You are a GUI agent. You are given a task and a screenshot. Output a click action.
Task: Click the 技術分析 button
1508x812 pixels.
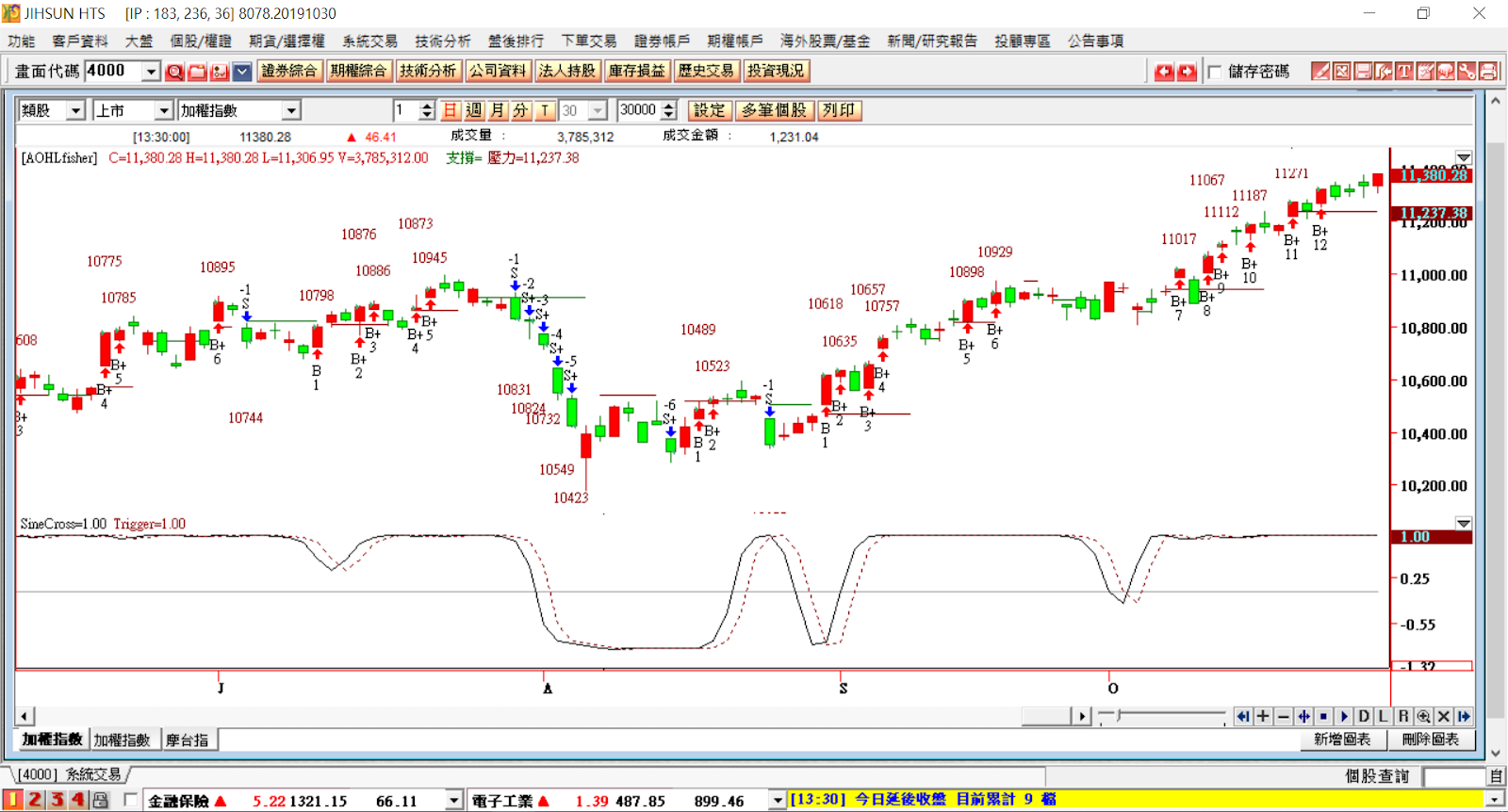(x=428, y=71)
